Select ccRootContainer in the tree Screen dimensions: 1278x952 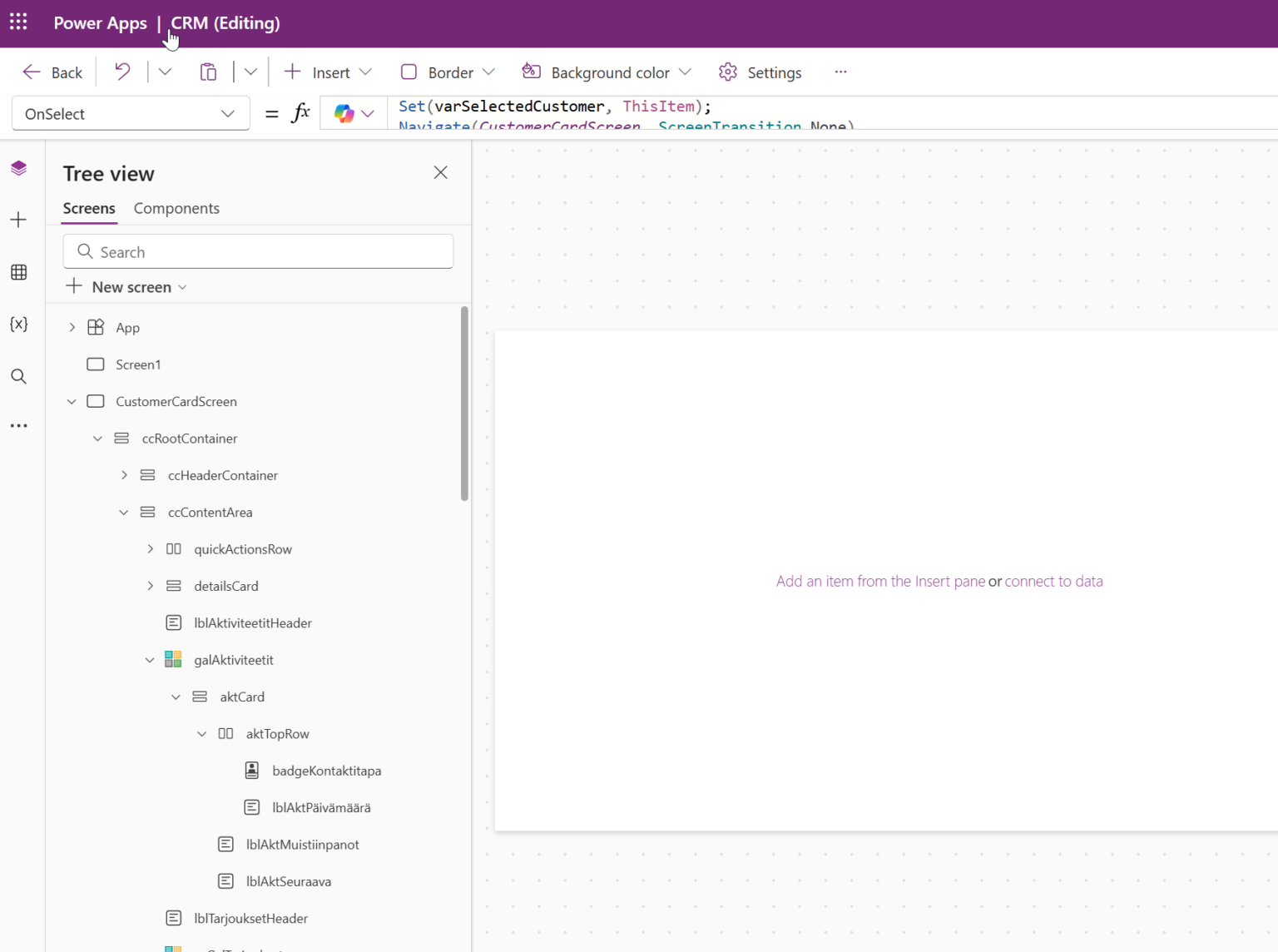pos(190,439)
